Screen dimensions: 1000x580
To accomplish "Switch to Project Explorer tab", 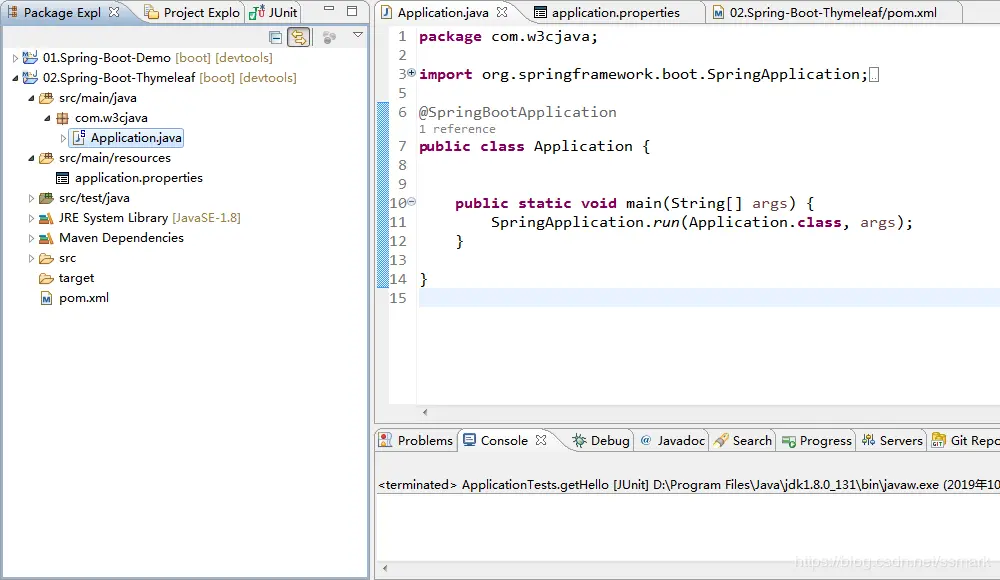I will tap(192, 12).
